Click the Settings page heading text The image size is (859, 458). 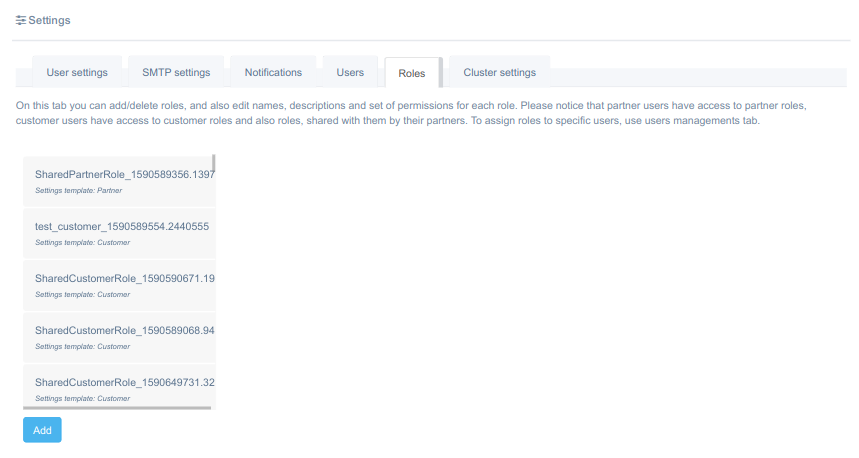[49, 20]
